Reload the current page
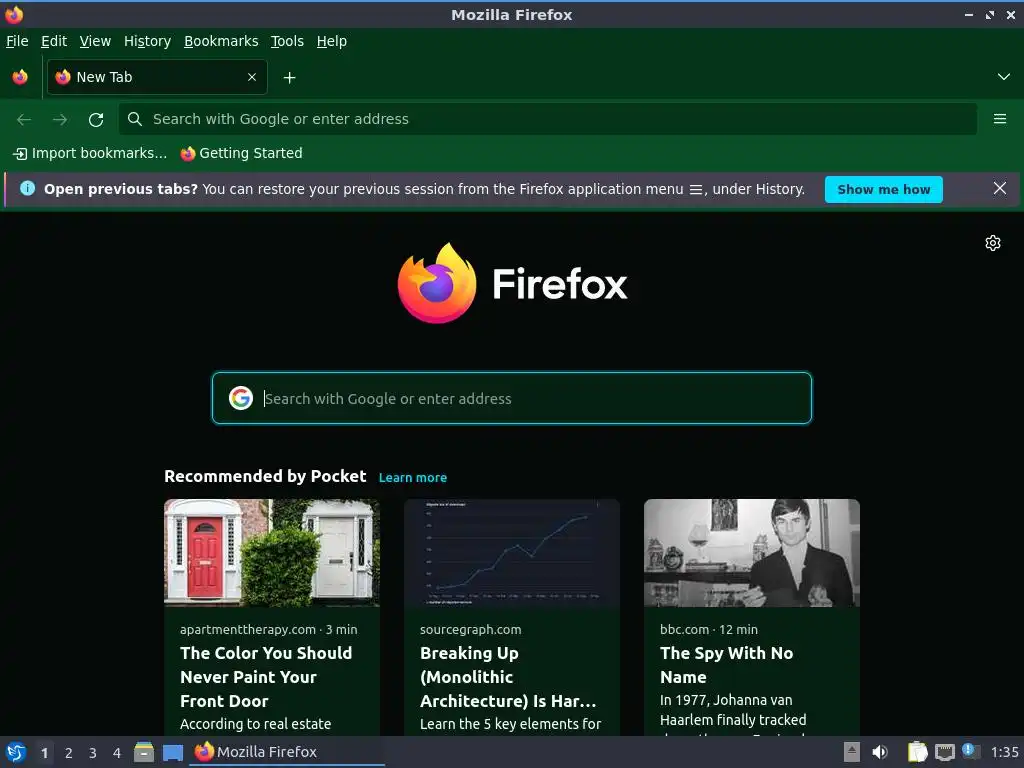Viewport: 1024px width, 768px height. [96, 120]
